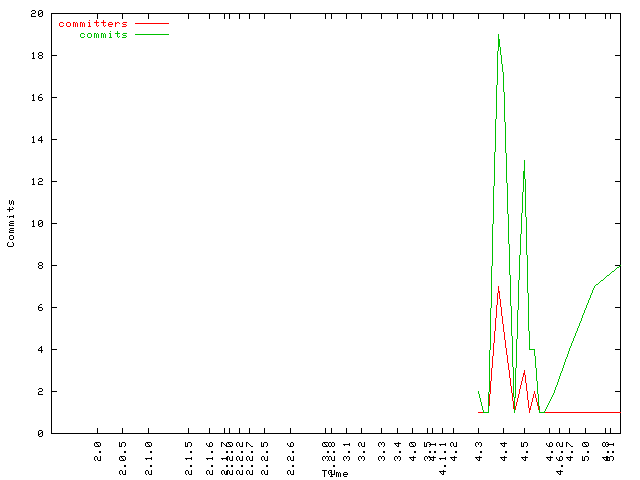The height and width of the screenshot is (480, 640).
Task: Click the second green peak at 13
Action: (x=524, y=161)
